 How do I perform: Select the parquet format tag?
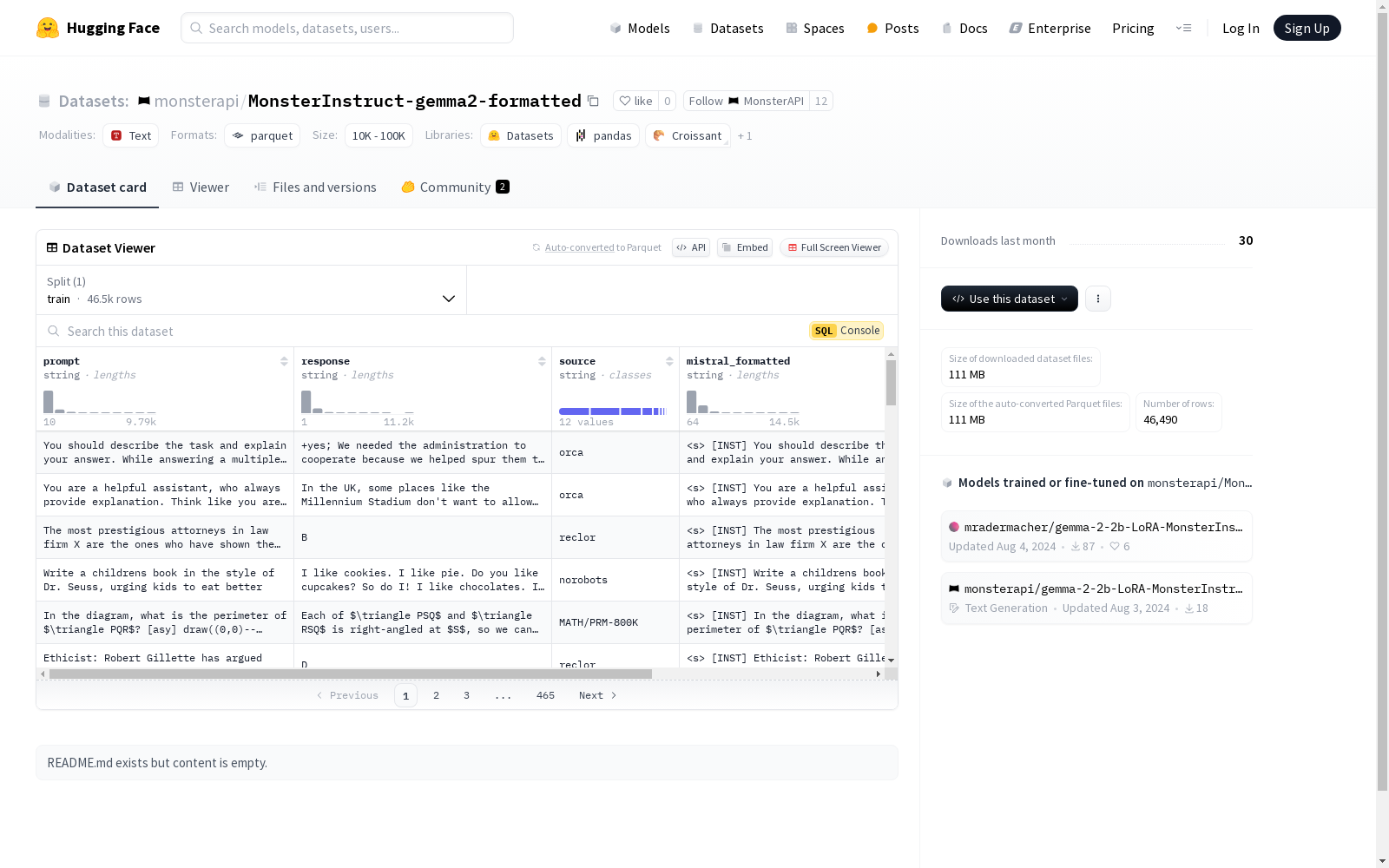262,135
